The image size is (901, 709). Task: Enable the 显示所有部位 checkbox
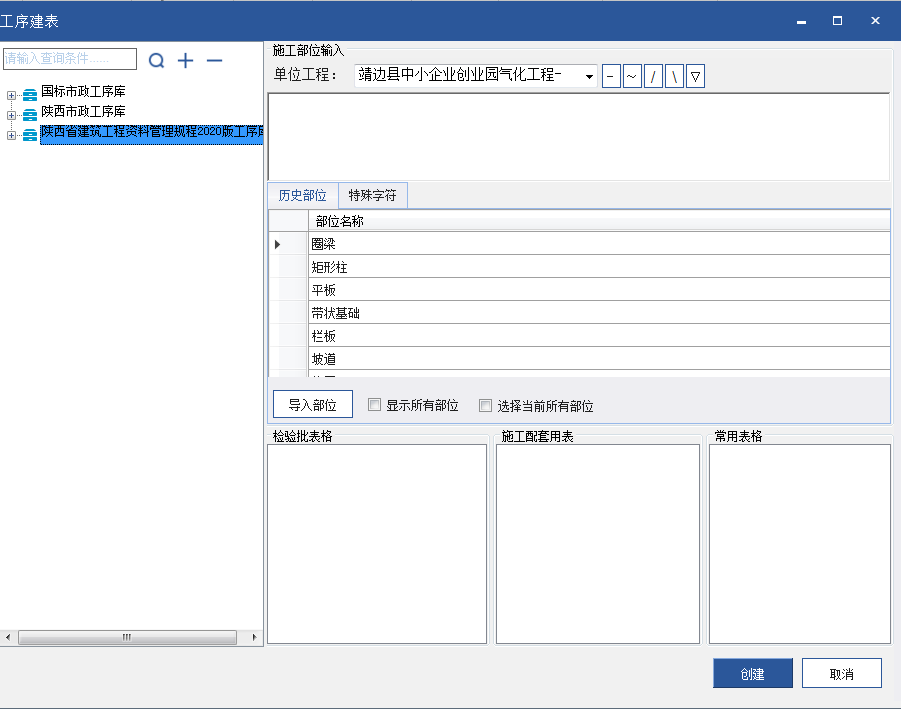[375, 406]
